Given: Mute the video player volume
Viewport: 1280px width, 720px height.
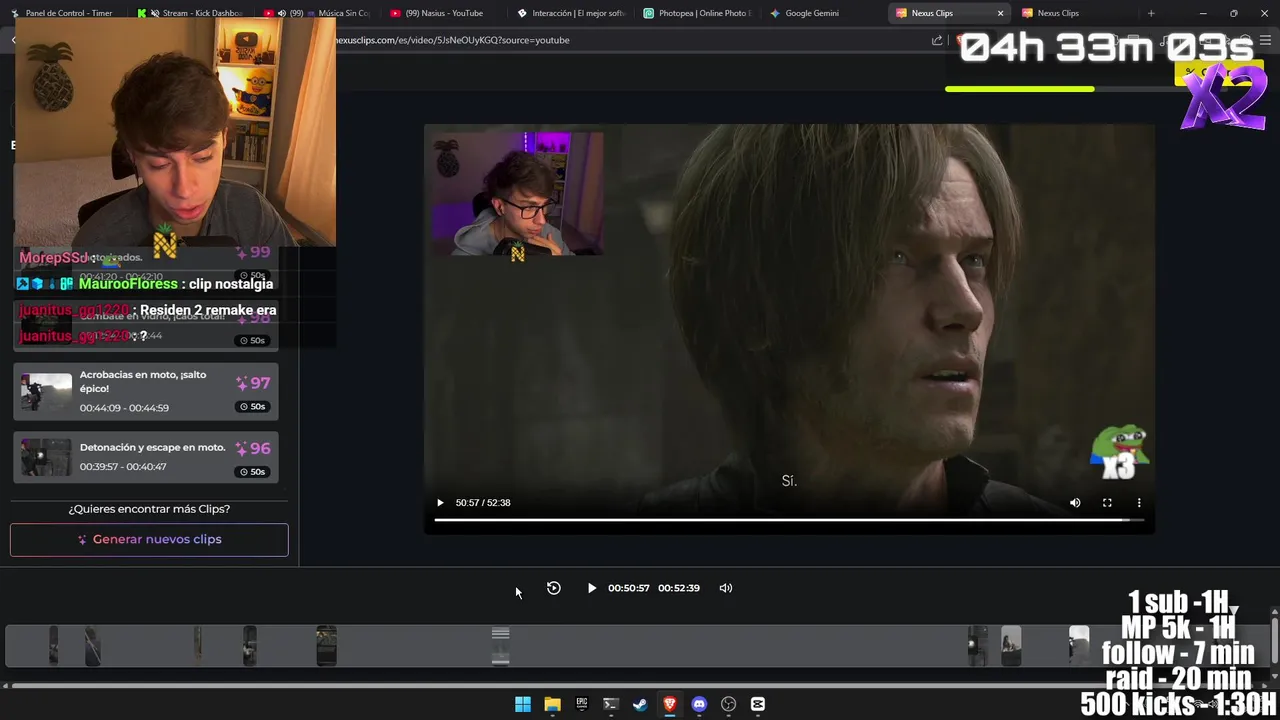Looking at the screenshot, I should click(x=1075, y=502).
